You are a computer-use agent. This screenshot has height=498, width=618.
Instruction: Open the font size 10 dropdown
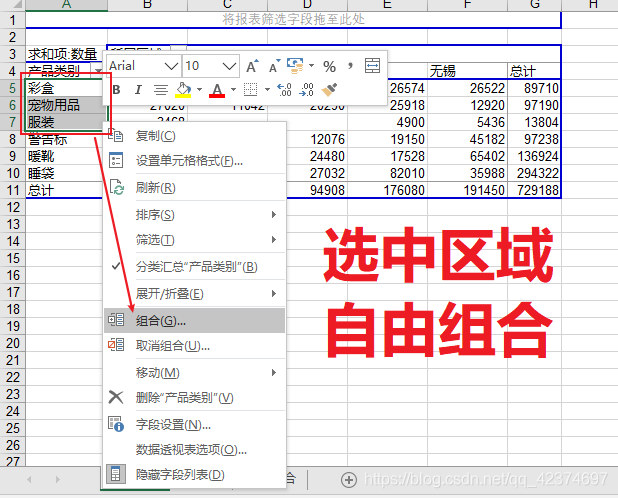click(229, 66)
